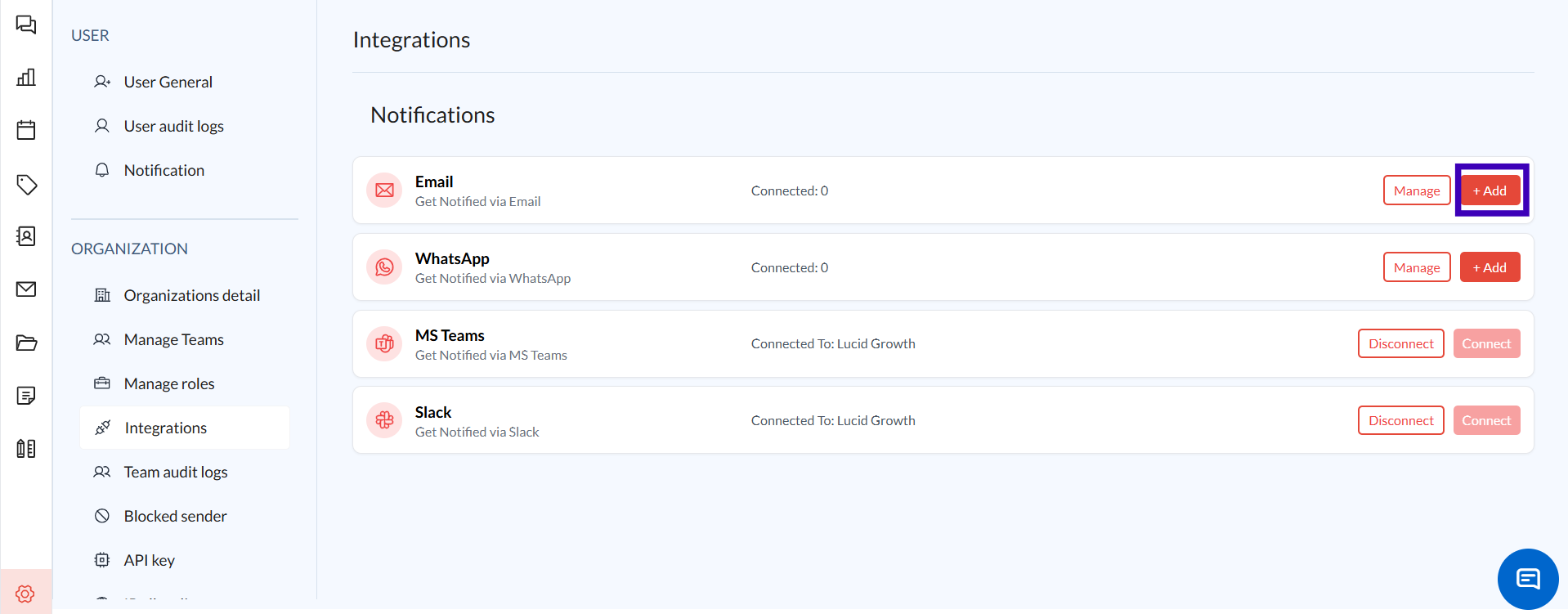Click 'Get Notified via WhatsApp' description

click(x=493, y=278)
